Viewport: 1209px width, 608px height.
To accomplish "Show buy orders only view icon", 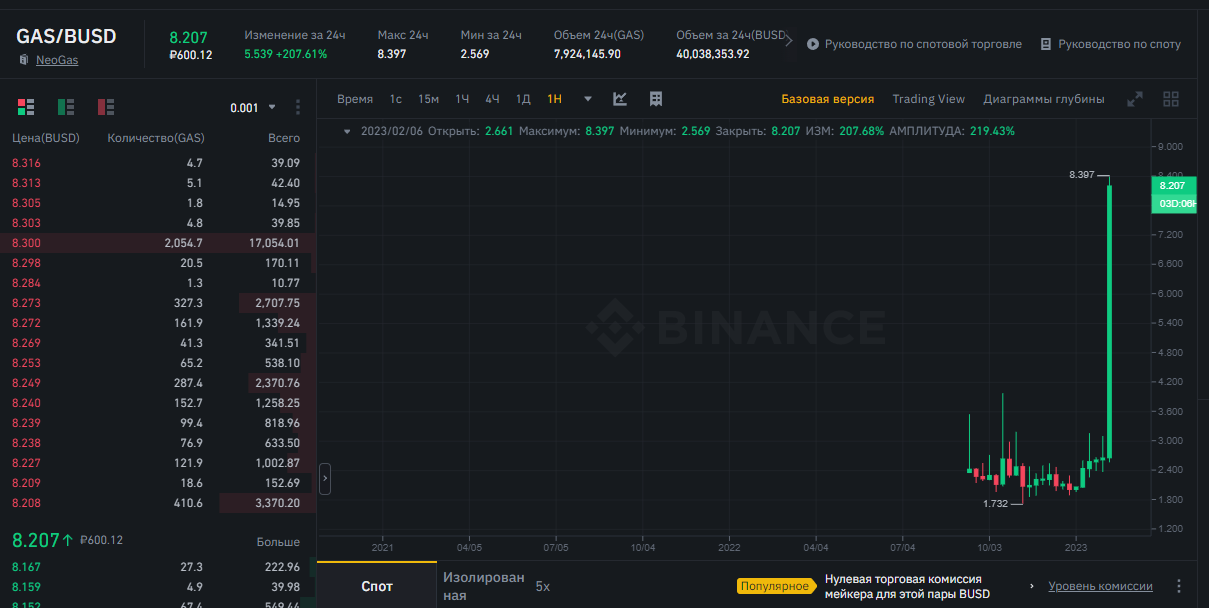I will point(66,107).
